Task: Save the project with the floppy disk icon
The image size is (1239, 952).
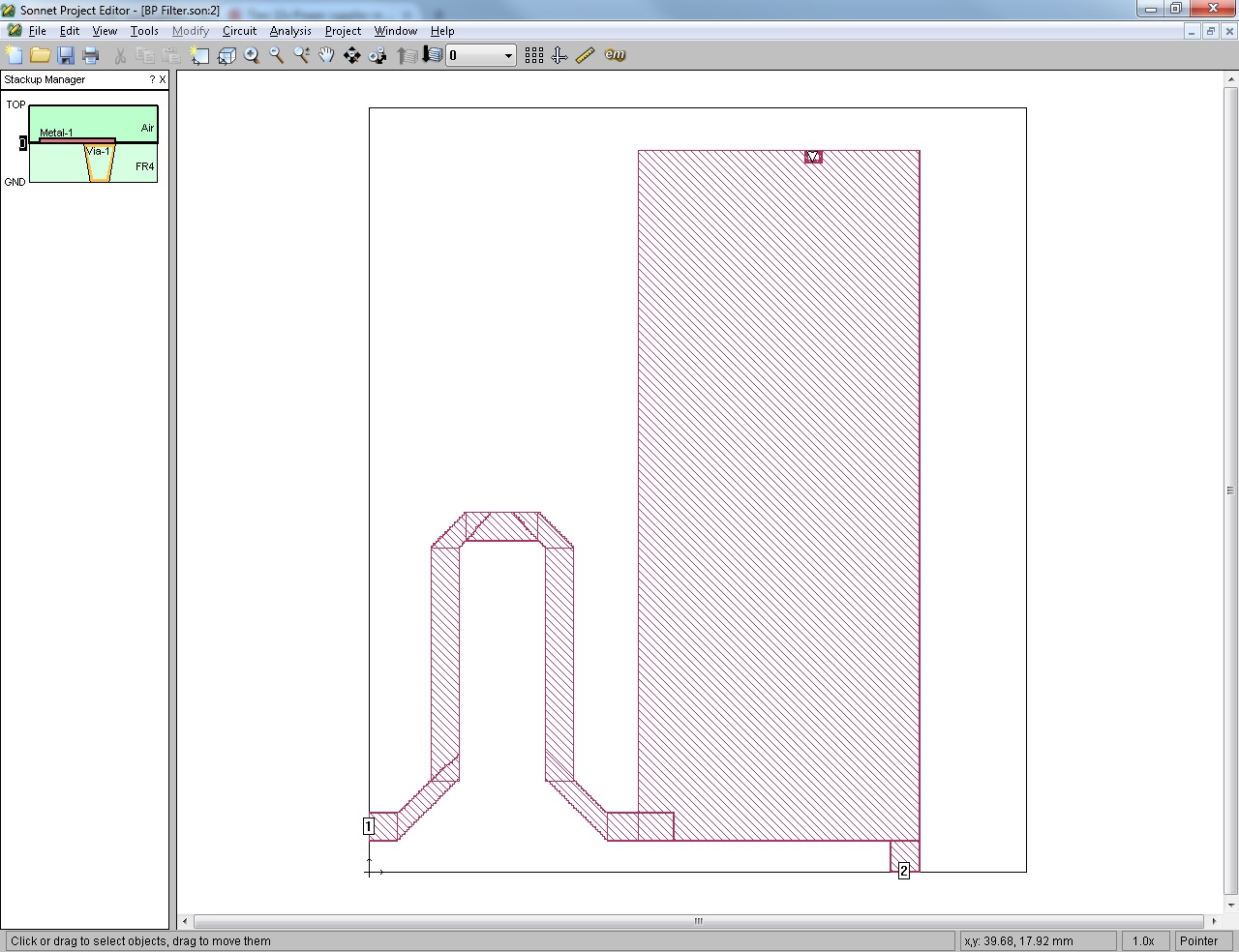Action: coord(66,55)
